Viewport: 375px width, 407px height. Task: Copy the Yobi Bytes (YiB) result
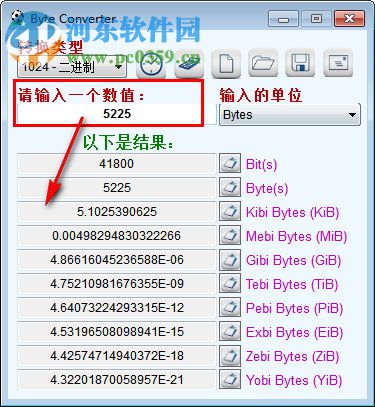coord(230,379)
